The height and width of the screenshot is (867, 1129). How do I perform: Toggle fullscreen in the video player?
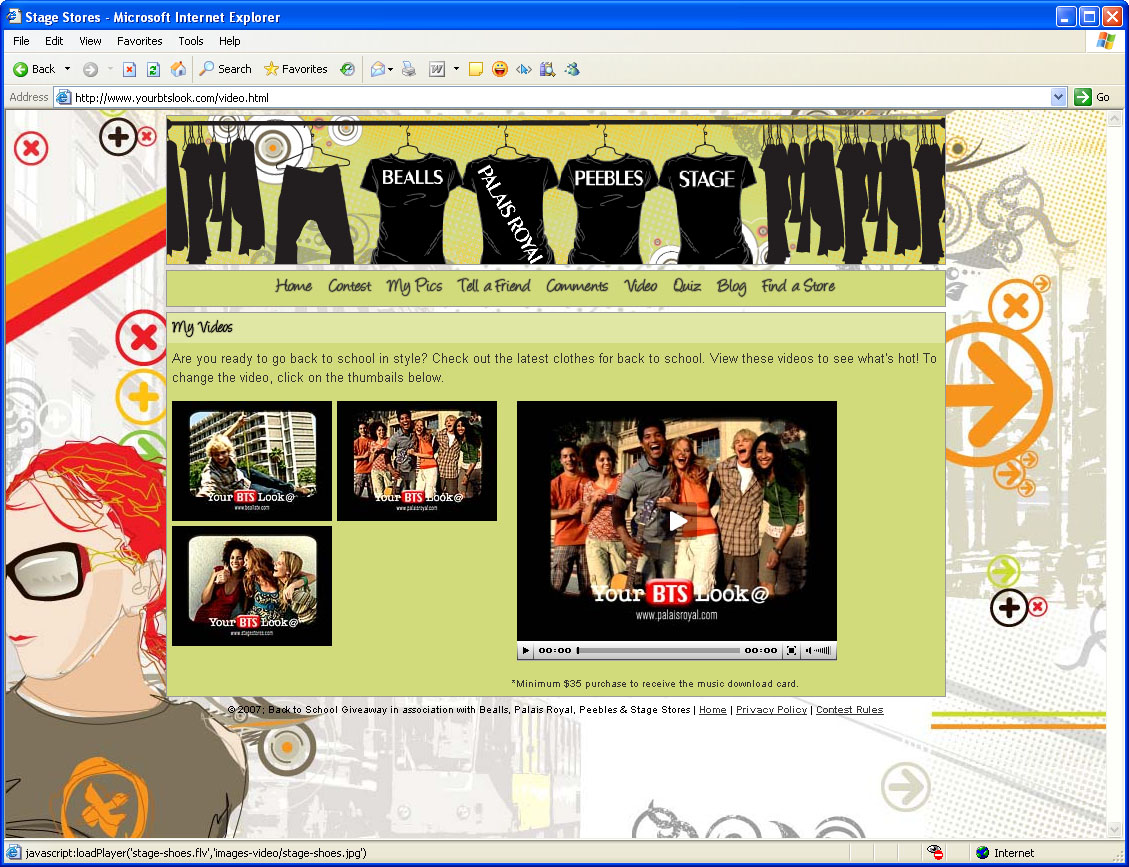point(791,650)
